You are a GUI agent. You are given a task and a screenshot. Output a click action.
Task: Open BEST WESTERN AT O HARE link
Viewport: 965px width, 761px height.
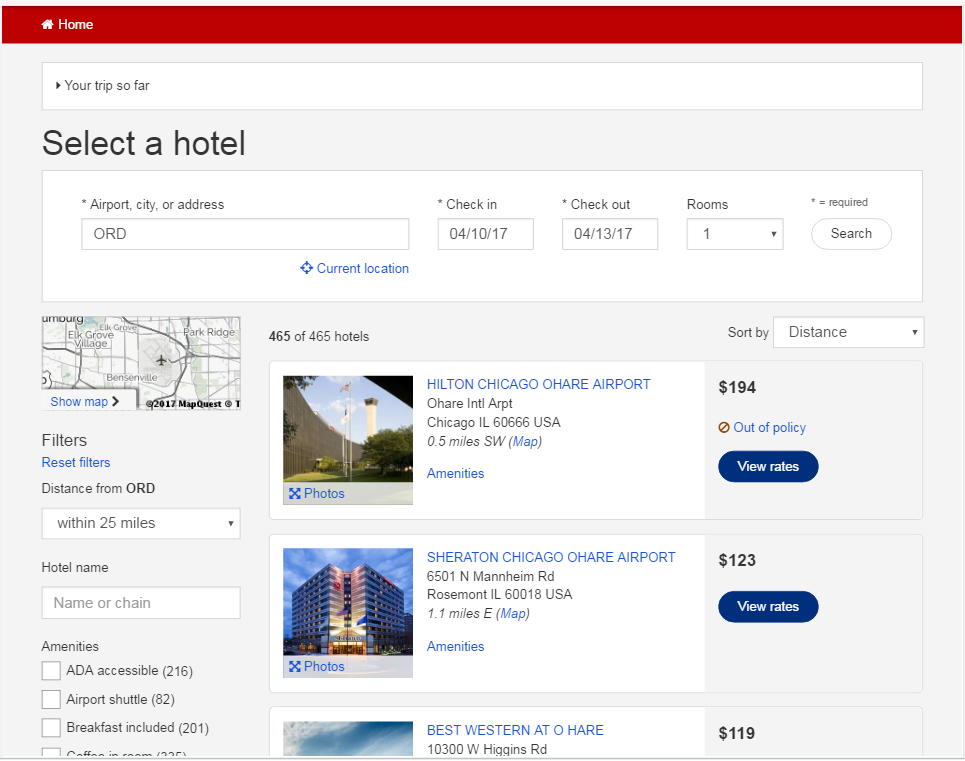[515, 730]
